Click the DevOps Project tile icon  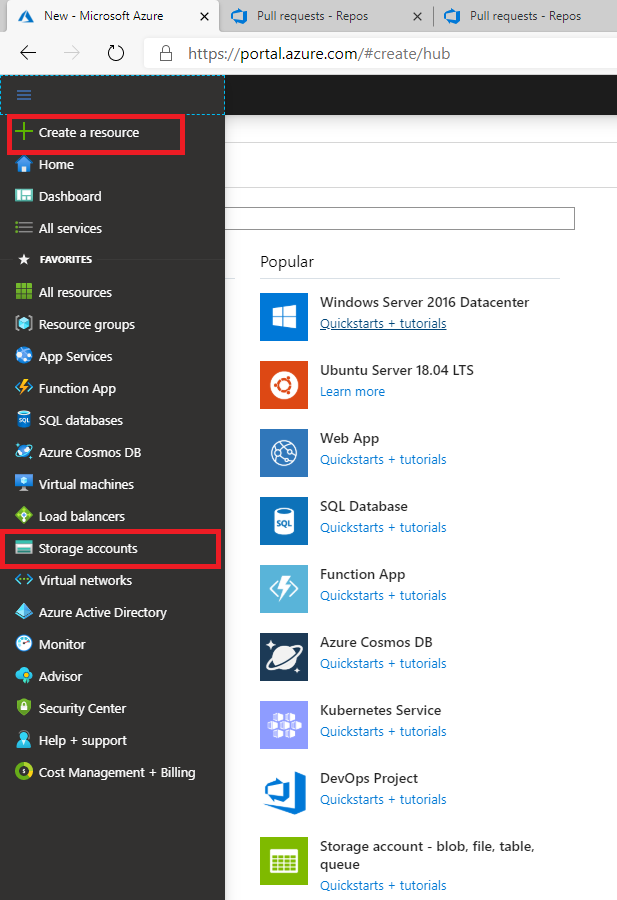pyautogui.click(x=284, y=793)
